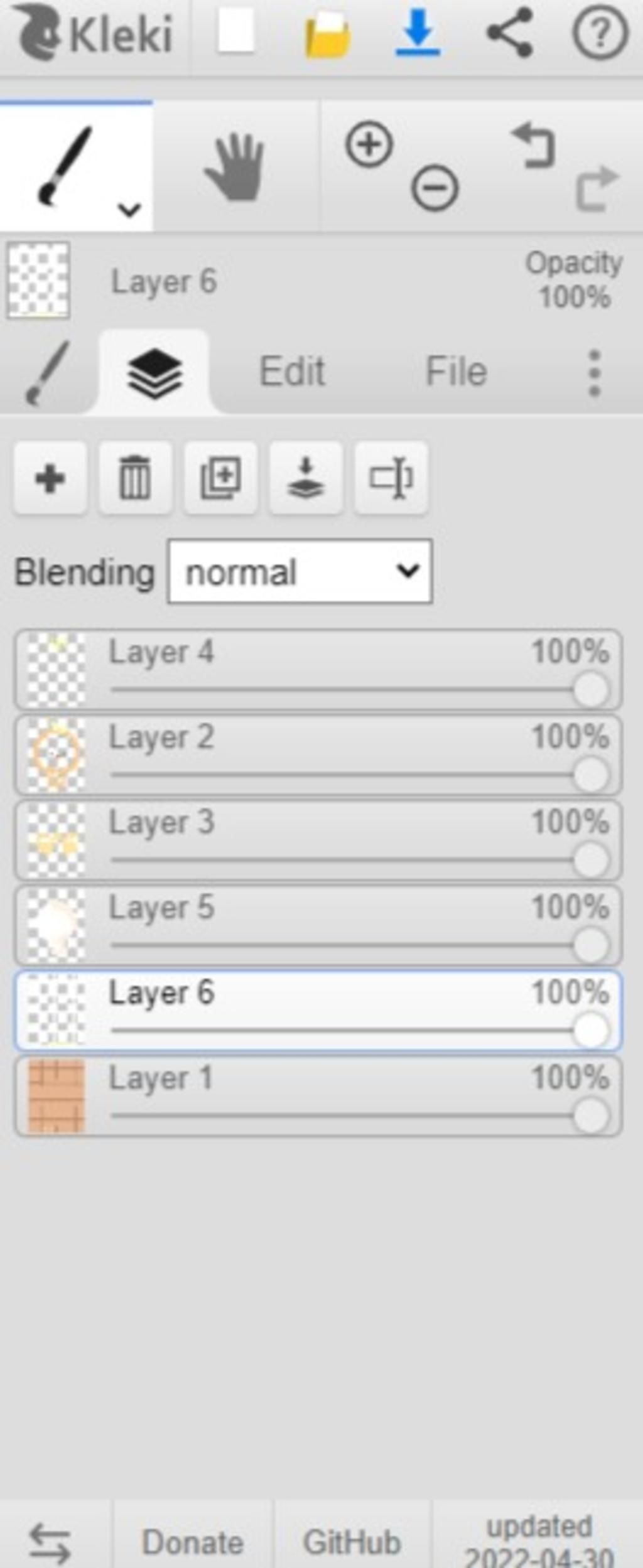Switch to the Edit tab
Image resolution: width=643 pixels, height=1568 pixels.
pyautogui.click(x=293, y=372)
